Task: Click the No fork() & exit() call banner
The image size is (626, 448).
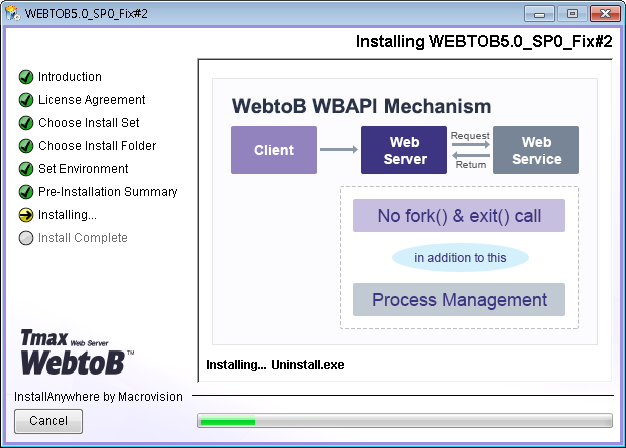Action: pyautogui.click(x=459, y=216)
